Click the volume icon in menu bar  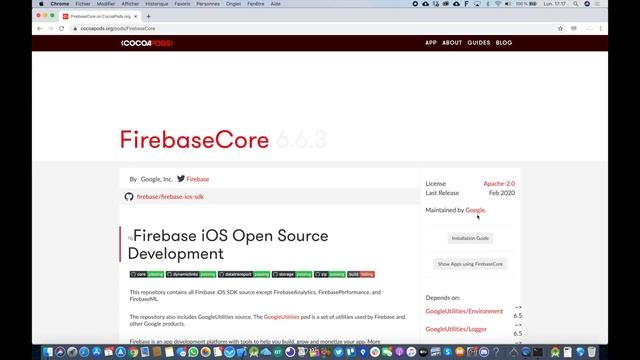(508, 4)
